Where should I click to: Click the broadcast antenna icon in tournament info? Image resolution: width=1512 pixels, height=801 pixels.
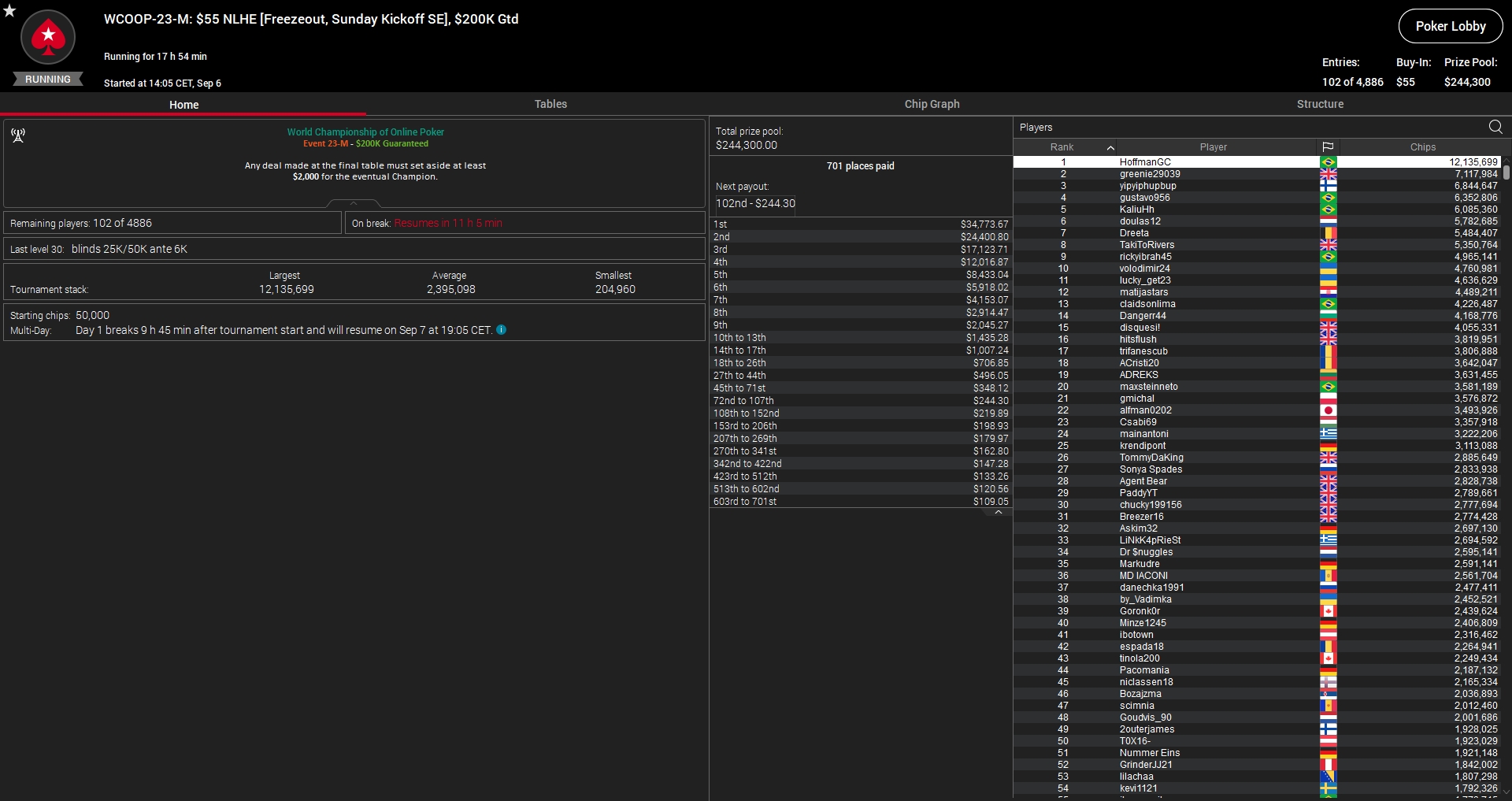coord(18,135)
